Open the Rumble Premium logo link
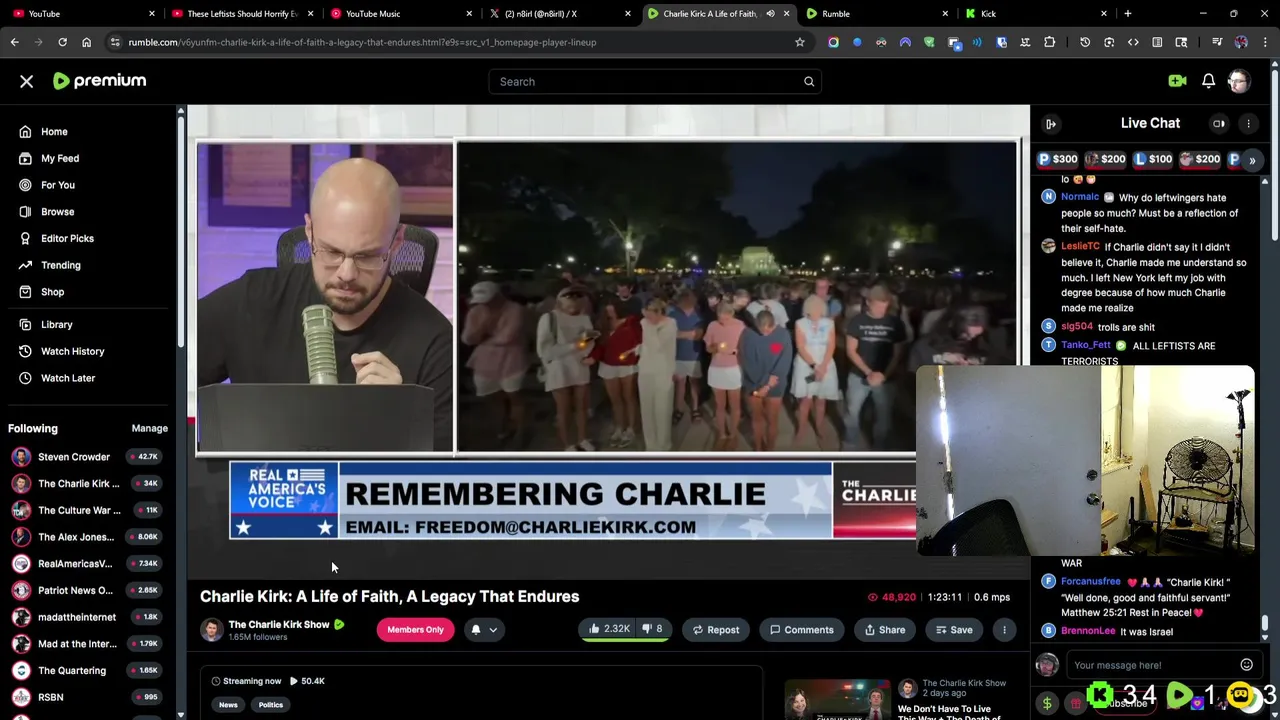This screenshot has width=1280, height=720. [99, 81]
